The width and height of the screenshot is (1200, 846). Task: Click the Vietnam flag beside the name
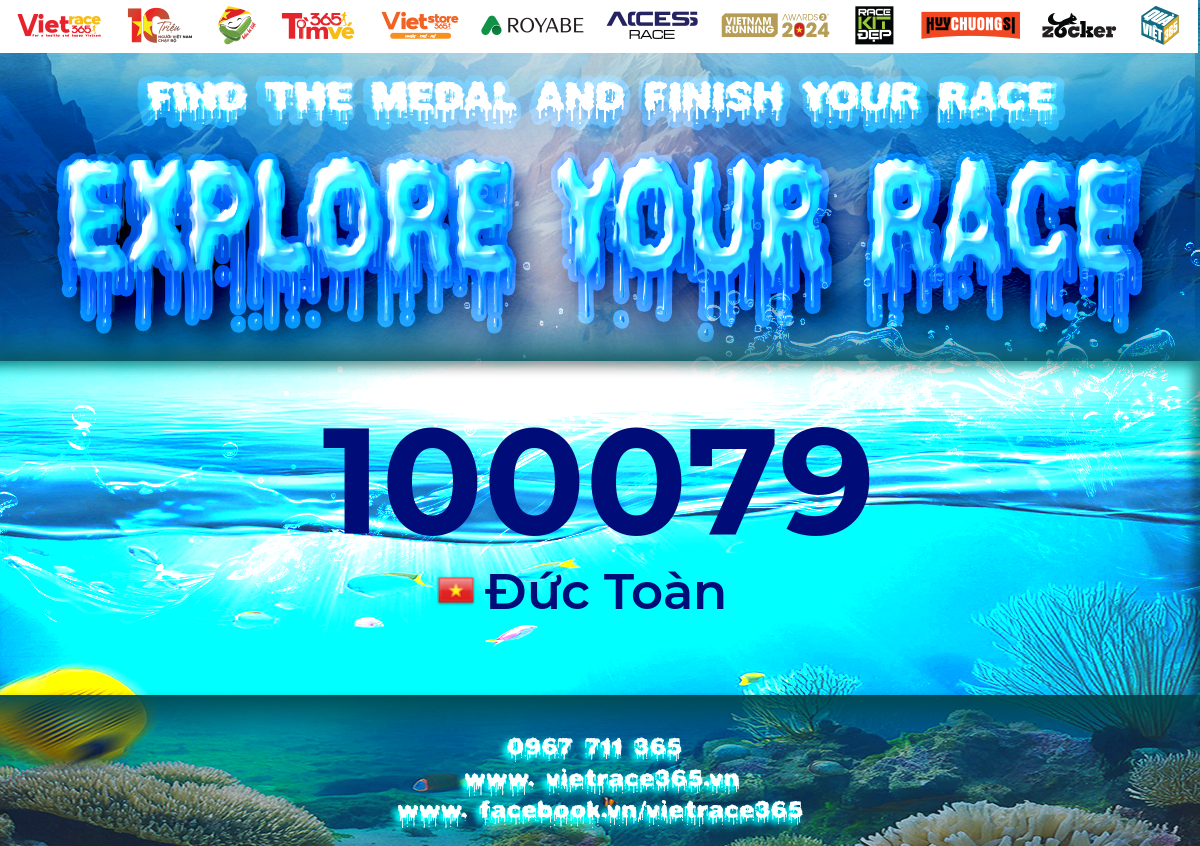[x=456, y=591]
